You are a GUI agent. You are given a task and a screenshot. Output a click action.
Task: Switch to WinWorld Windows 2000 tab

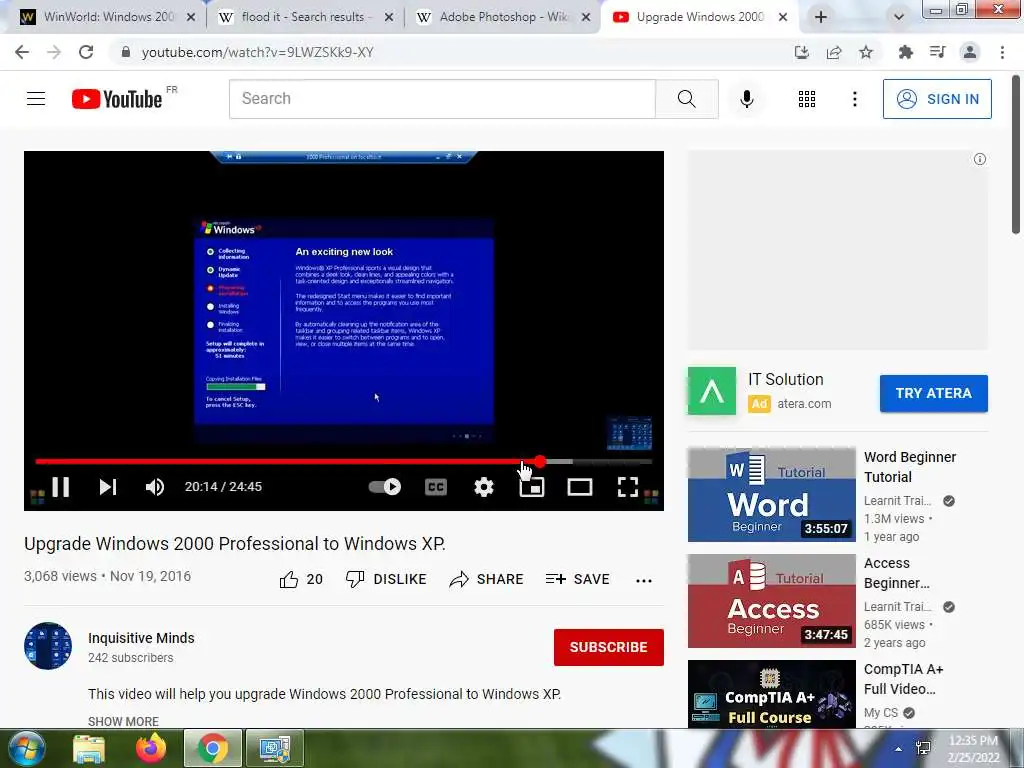click(108, 17)
